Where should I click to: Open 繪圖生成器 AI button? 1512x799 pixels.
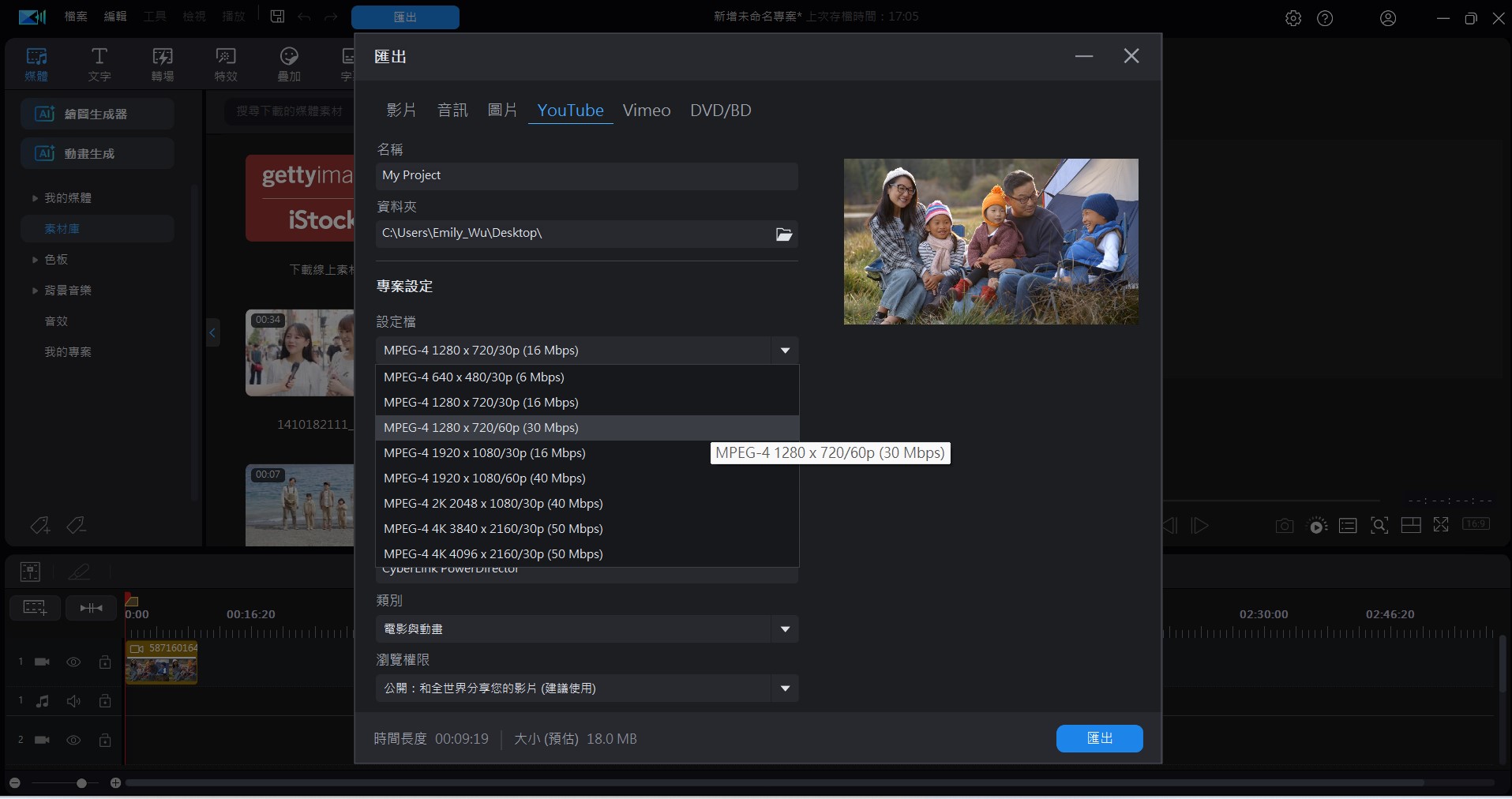click(97, 114)
